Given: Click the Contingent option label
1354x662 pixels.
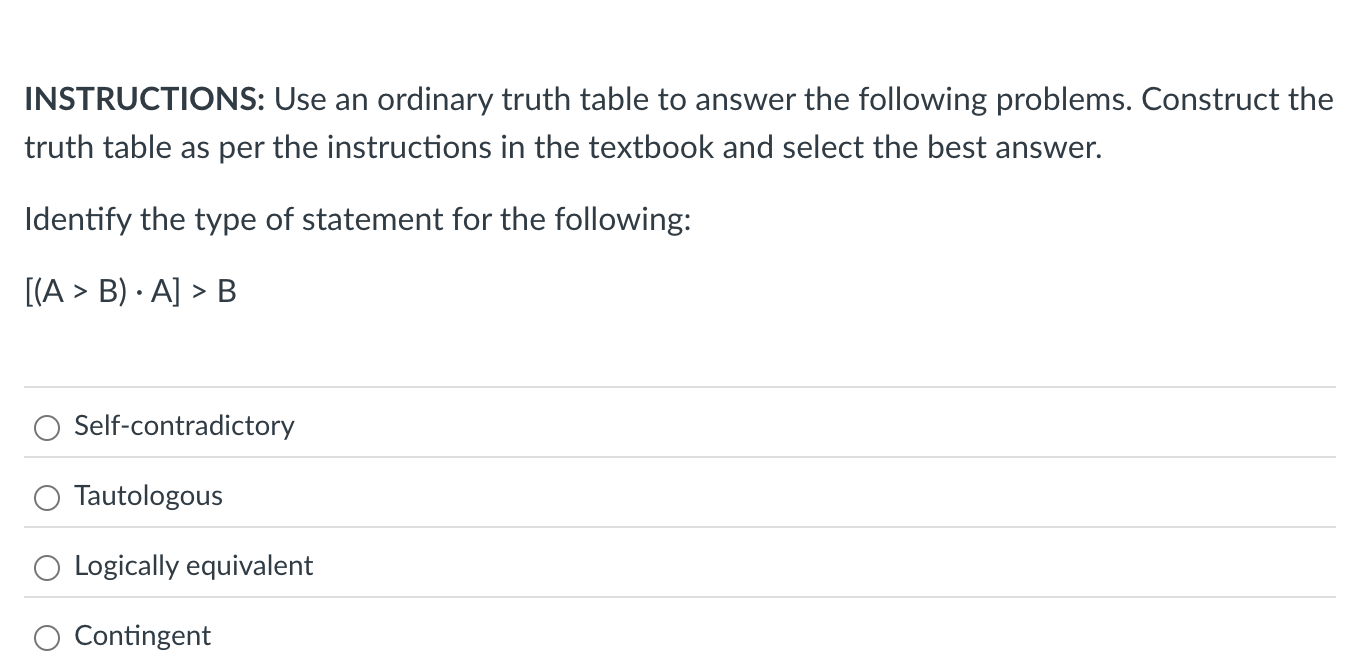Looking at the screenshot, I should 142,635.
